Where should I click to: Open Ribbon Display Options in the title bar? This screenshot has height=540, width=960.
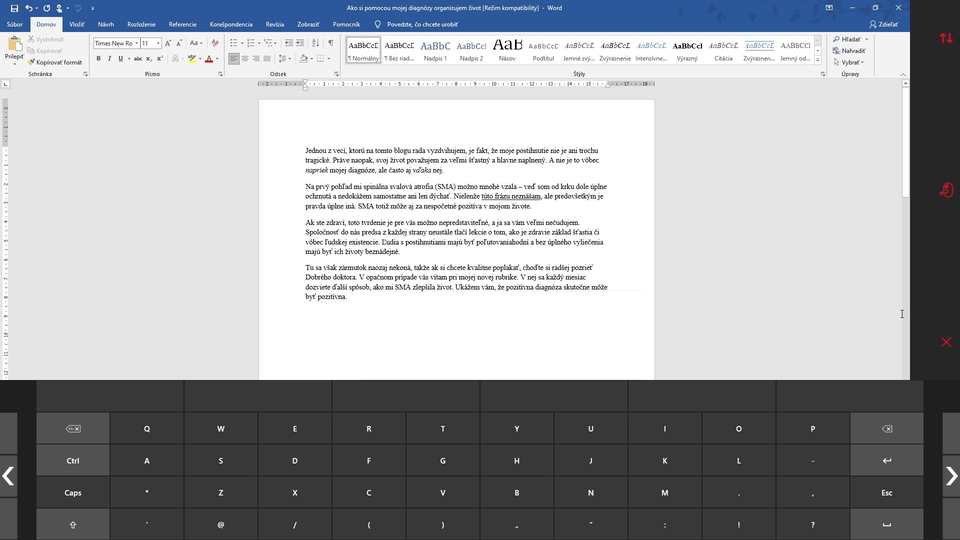(829, 8)
